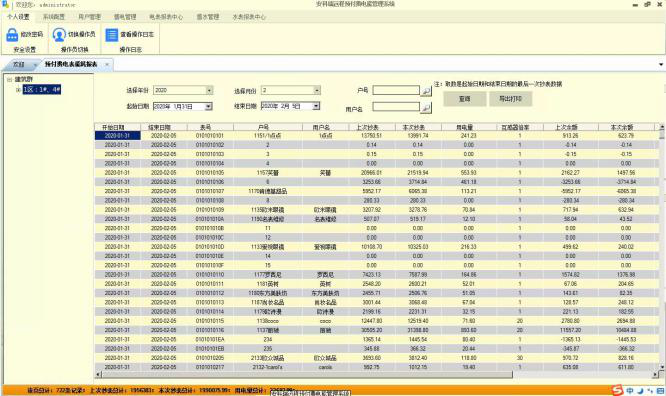Switch to the 系统配置 ribbon tab
666x396 pixels.
pyautogui.click(x=54, y=17)
